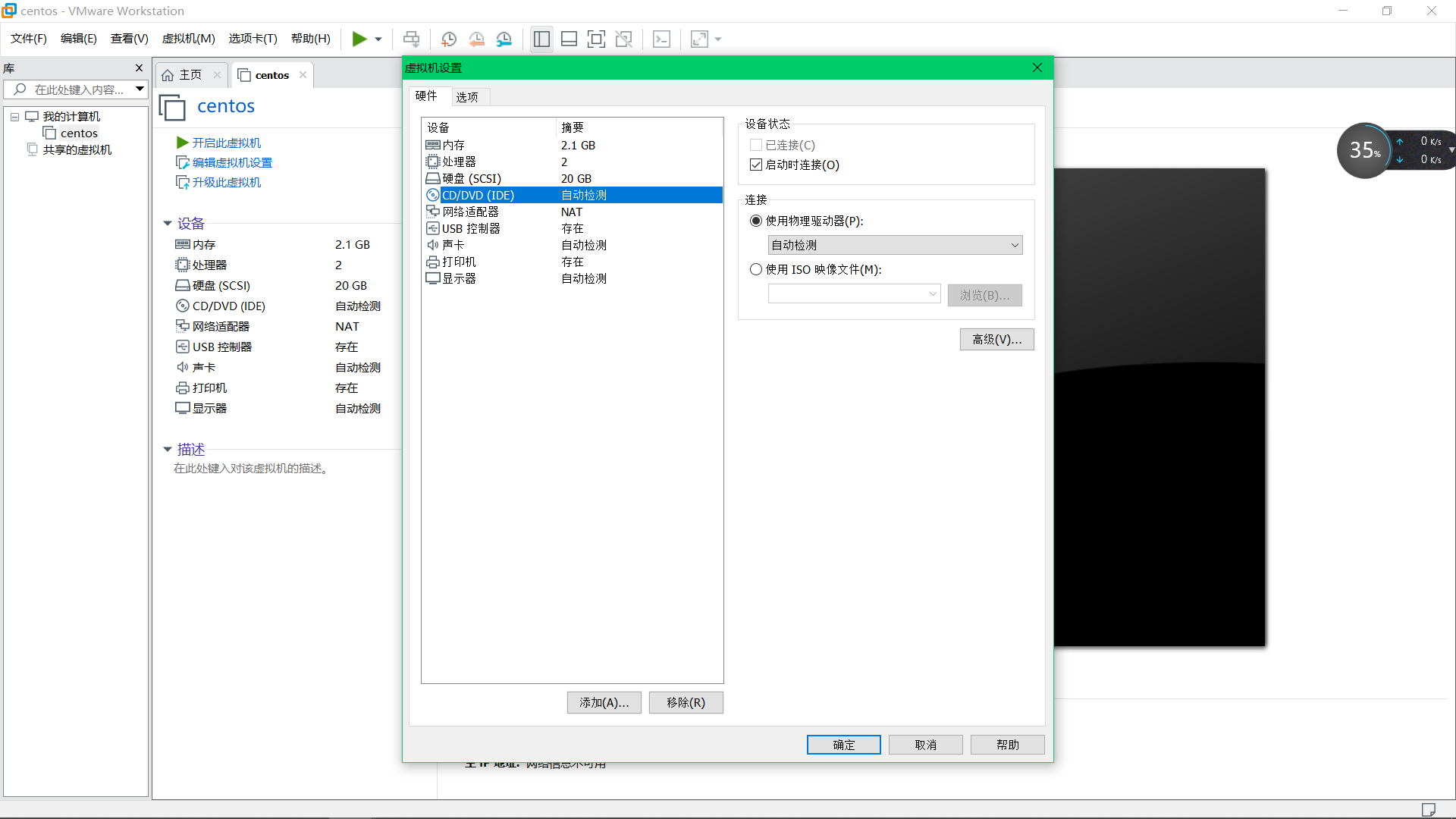Click the 编辑虚拟机设置 link
The height and width of the screenshot is (819, 1456).
(232, 162)
